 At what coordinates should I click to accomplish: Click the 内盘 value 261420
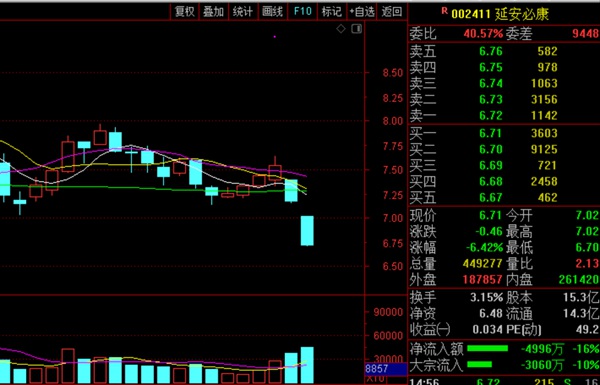579,280
